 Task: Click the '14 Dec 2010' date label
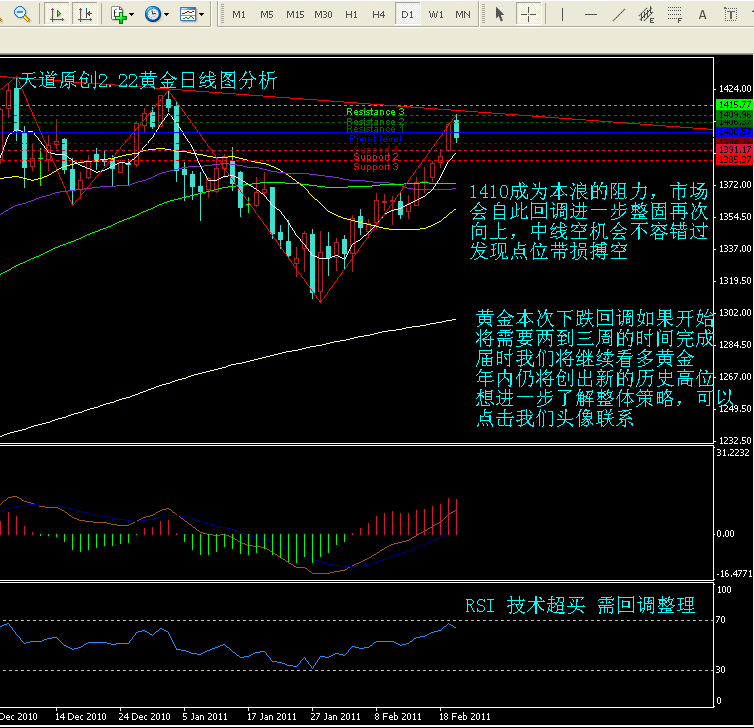pyautogui.click(x=81, y=716)
